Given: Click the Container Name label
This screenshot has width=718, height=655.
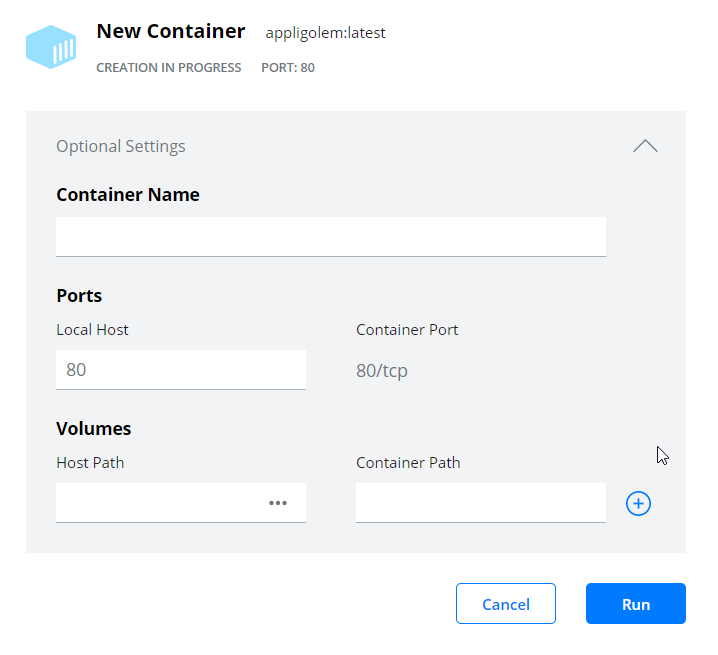Looking at the screenshot, I should [x=128, y=195].
